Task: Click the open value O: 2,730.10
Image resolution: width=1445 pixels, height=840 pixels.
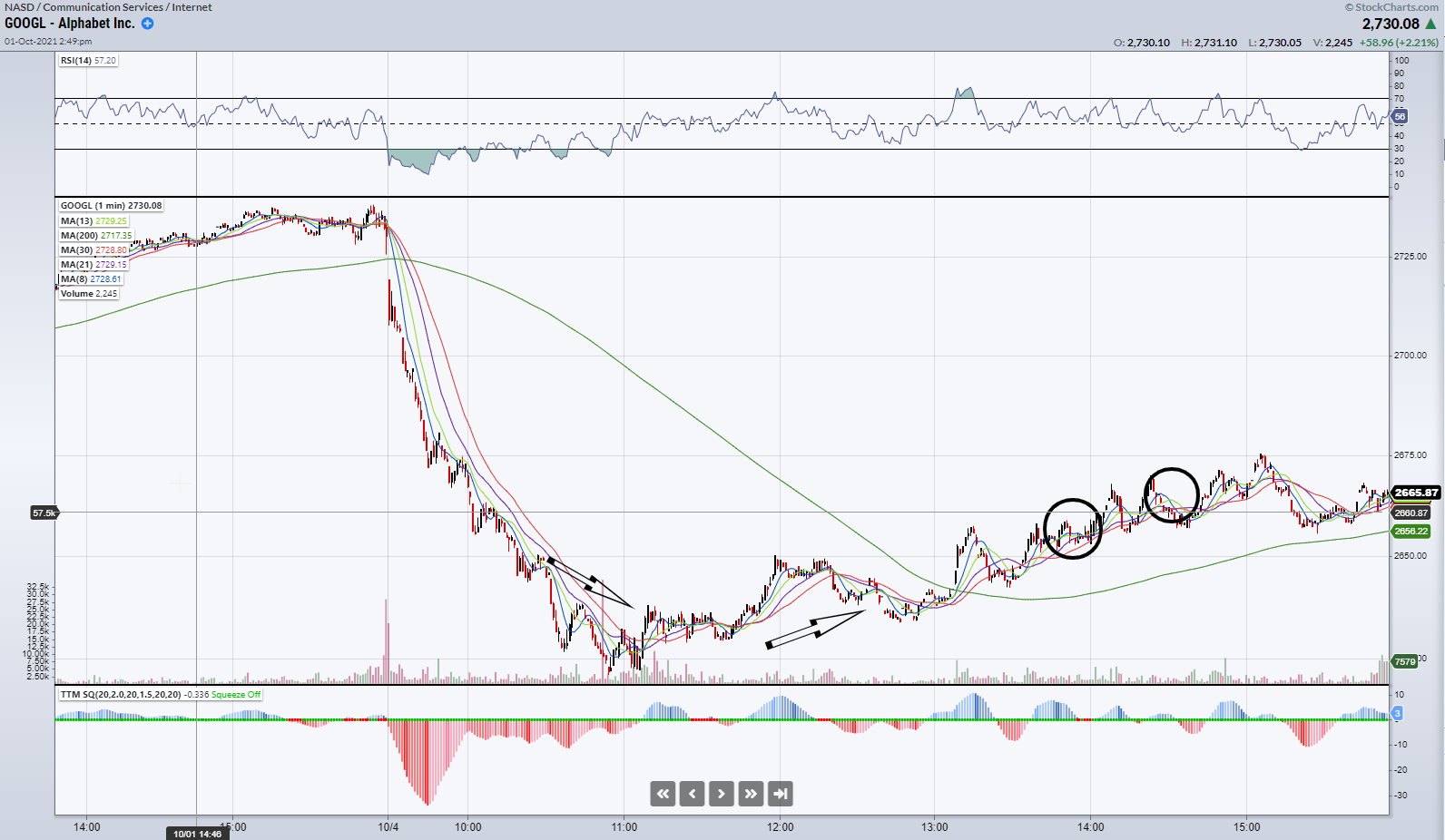Action: 1142,43
